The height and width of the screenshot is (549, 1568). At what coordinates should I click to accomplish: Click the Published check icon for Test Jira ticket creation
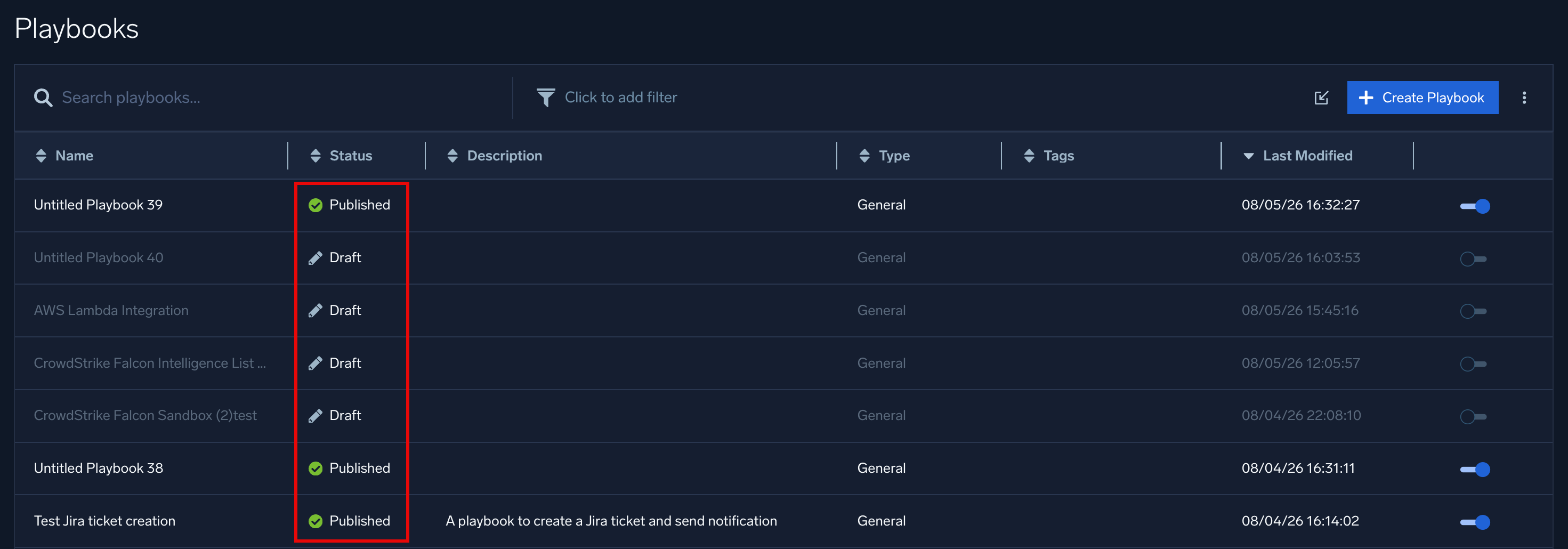316,521
